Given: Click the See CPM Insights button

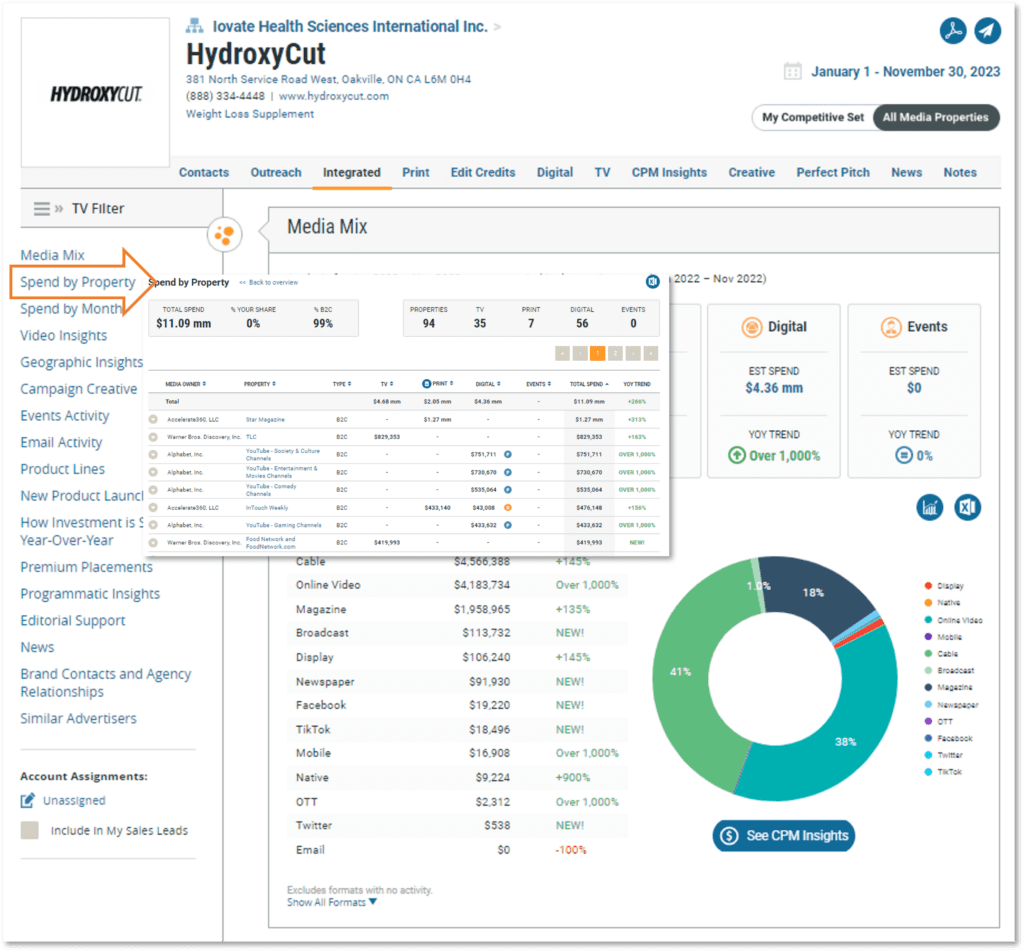Looking at the screenshot, I should (x=784, y=835).
